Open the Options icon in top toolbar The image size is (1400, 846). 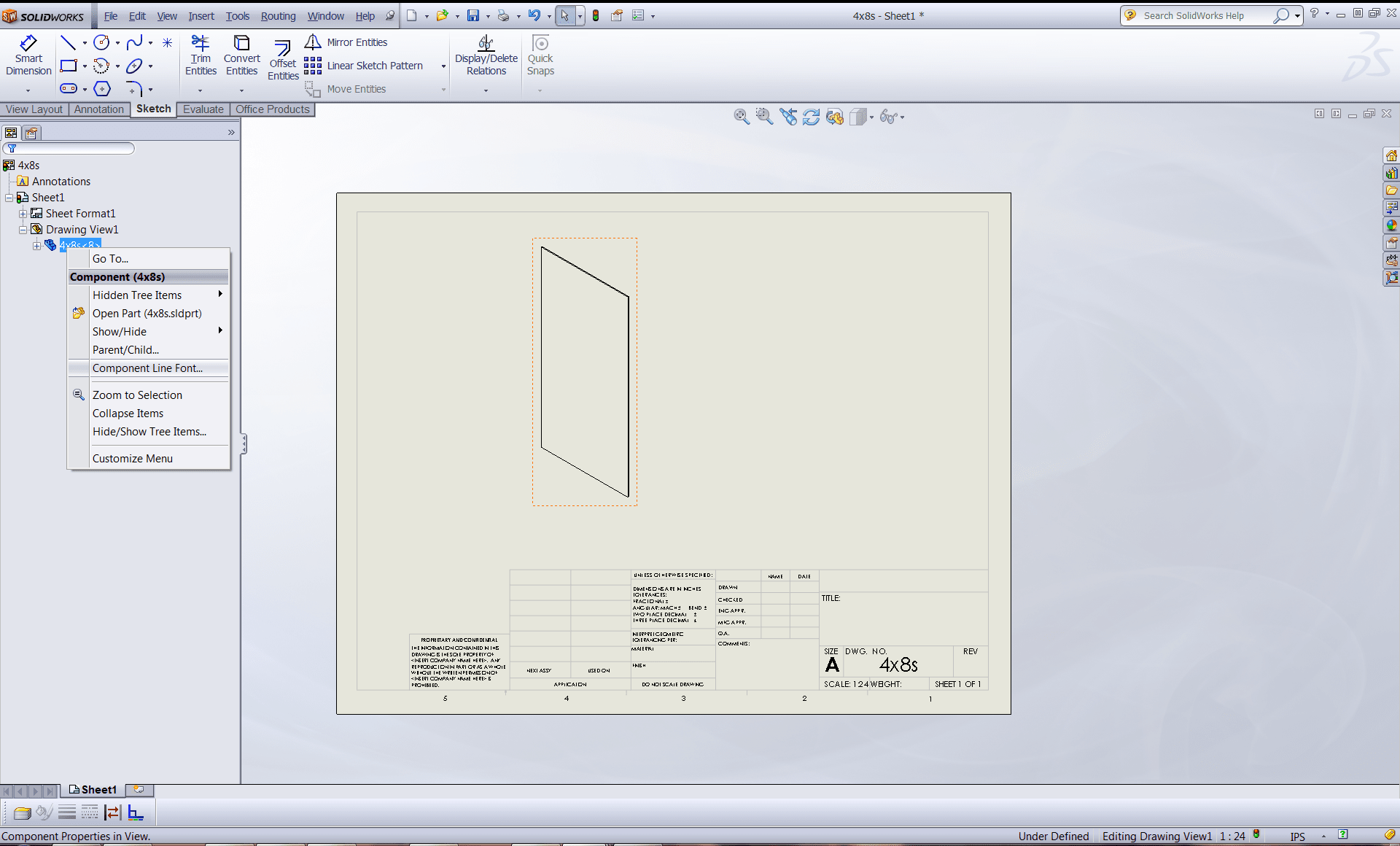(x=639, y=16)
